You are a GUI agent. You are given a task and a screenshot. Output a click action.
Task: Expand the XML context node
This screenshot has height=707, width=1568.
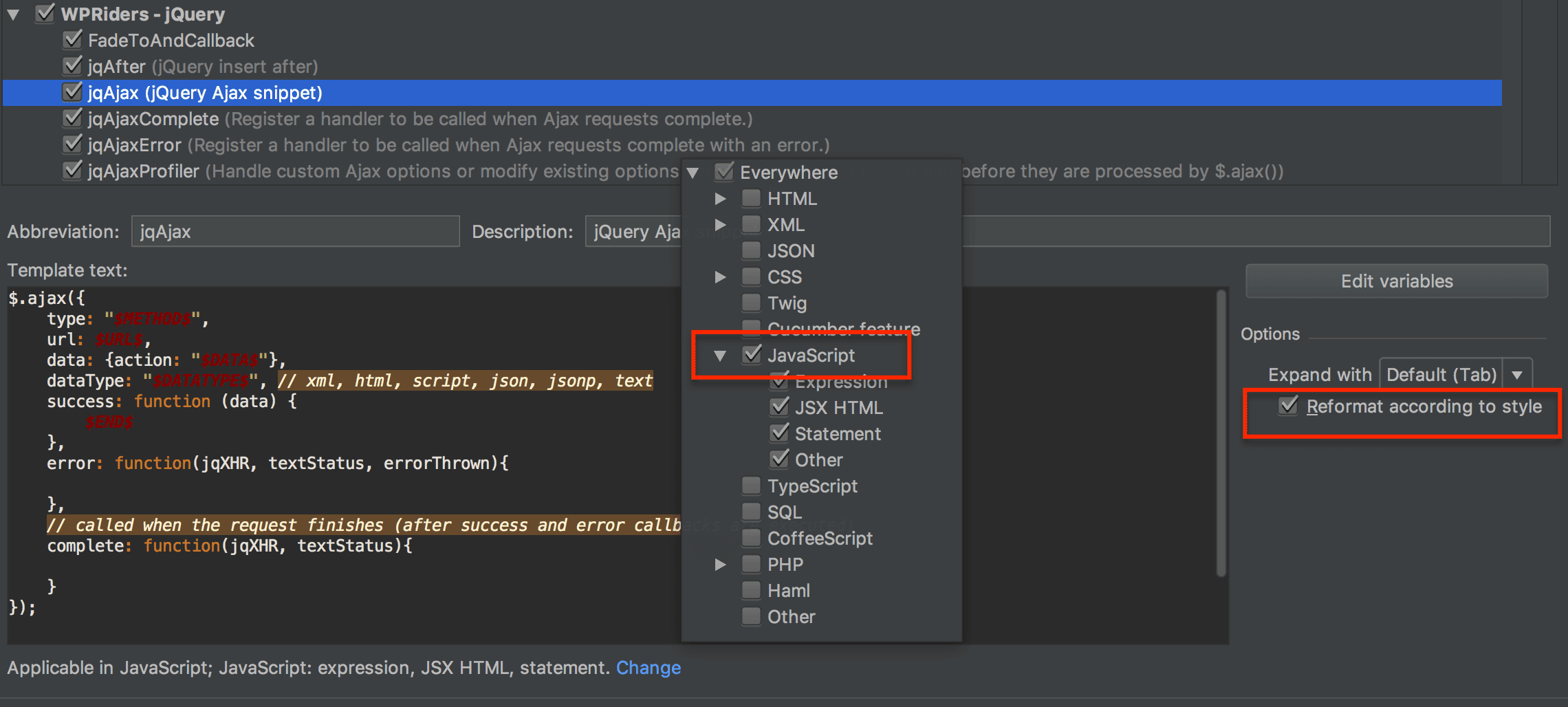720,225
